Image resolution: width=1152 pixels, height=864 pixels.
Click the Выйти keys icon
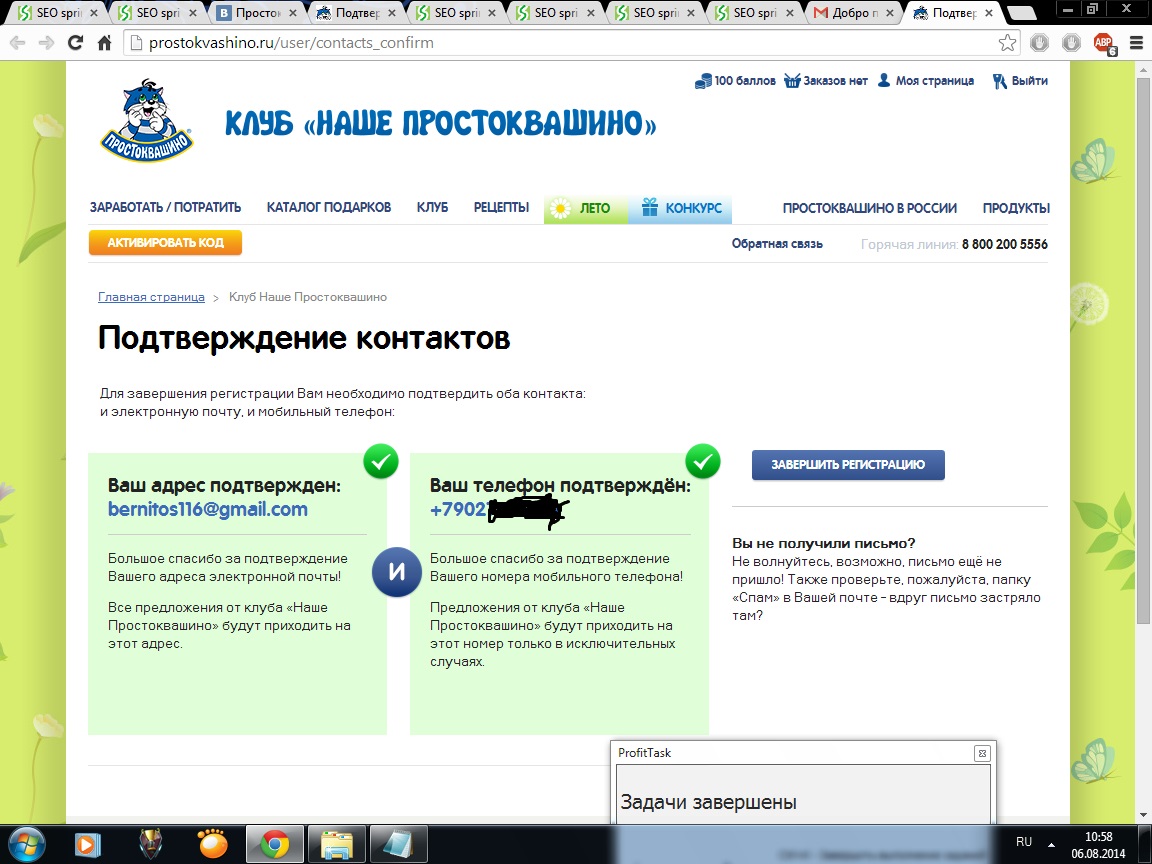pyautogui.click(x=999, y=81)
